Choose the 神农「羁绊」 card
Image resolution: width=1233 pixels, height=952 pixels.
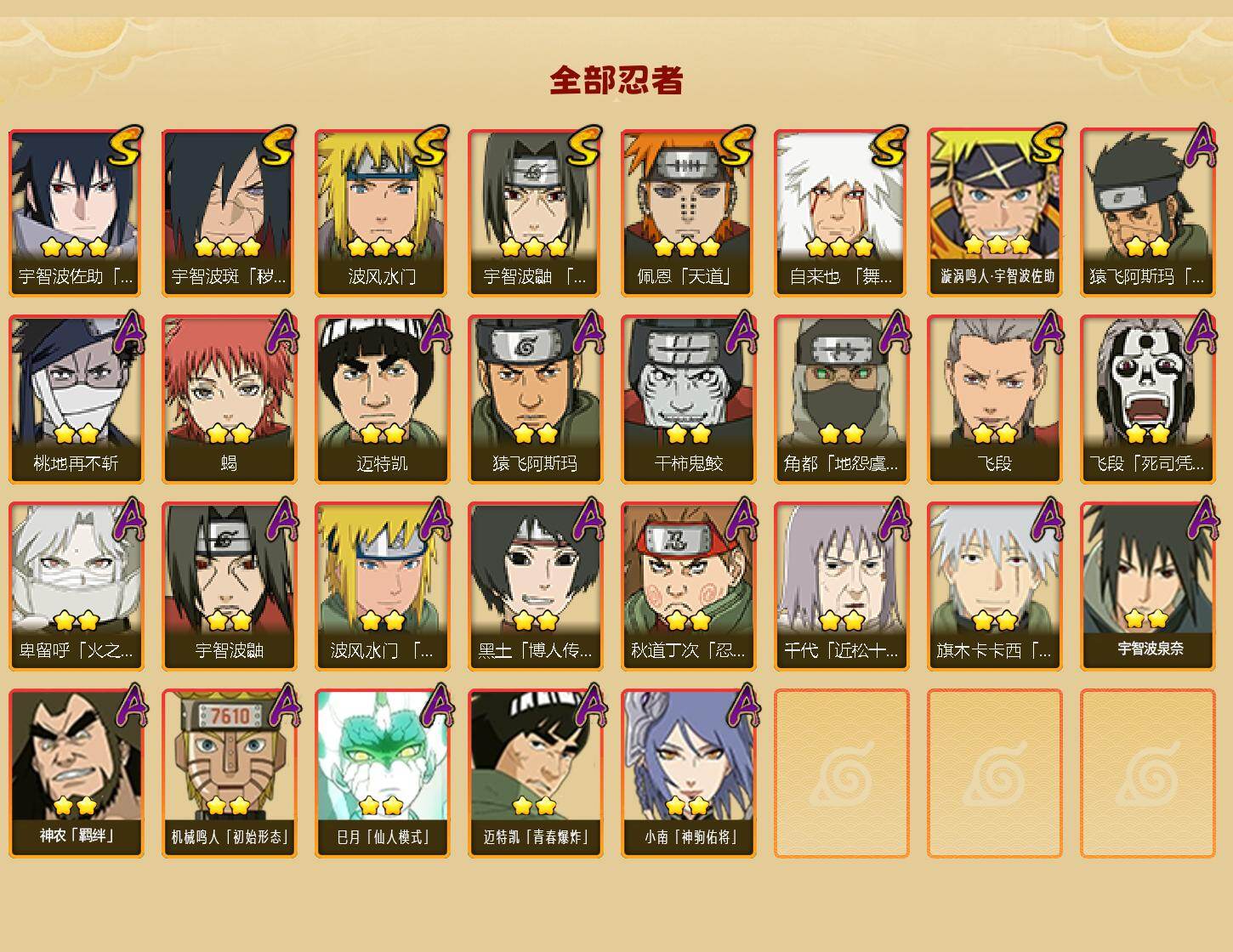click(x=76, y=773)
